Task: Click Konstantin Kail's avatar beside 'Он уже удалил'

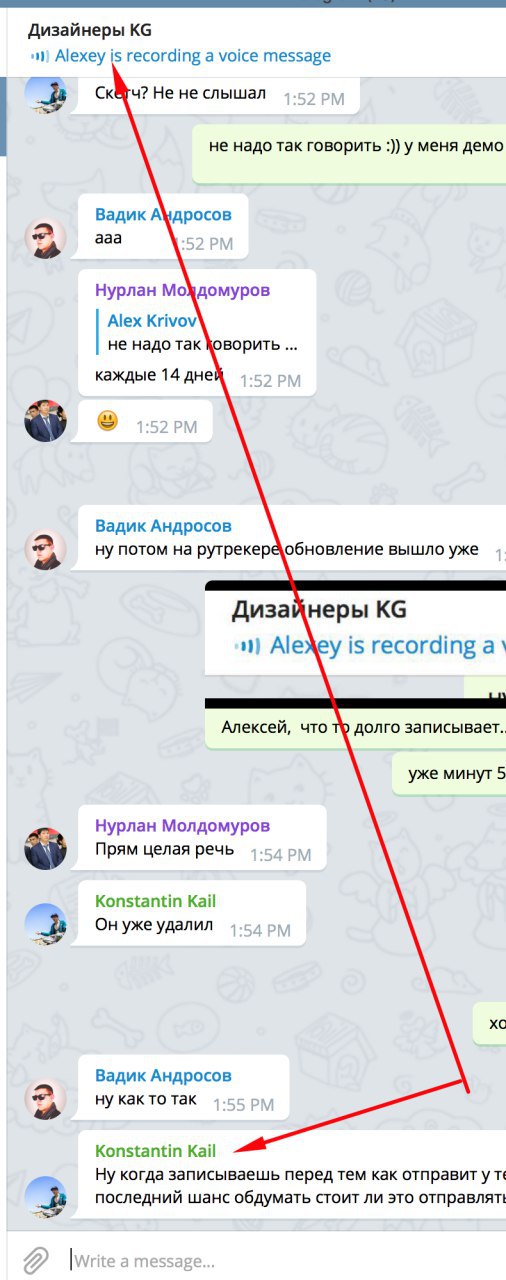Action: click(45, 925)
